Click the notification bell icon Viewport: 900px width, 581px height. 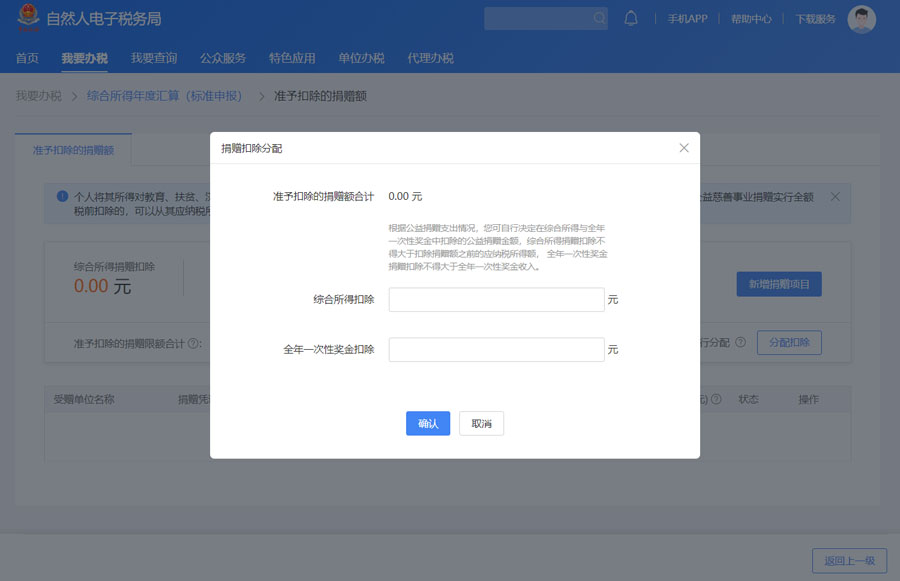(x=631, y=18)
